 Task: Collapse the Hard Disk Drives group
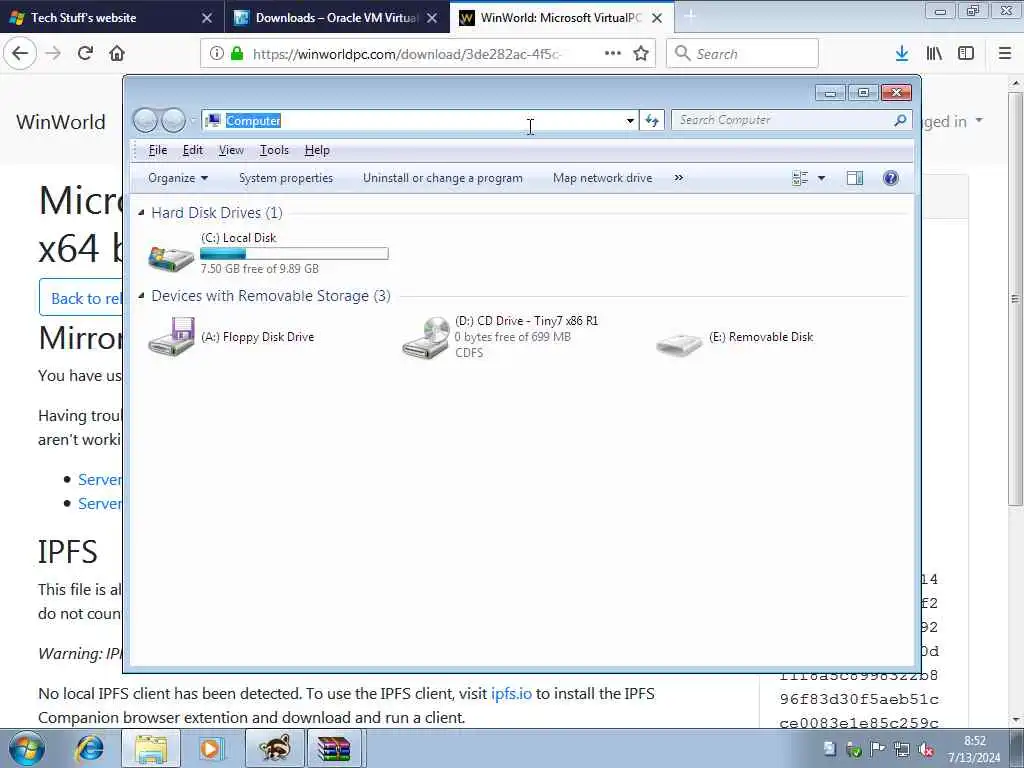(141, 213)
